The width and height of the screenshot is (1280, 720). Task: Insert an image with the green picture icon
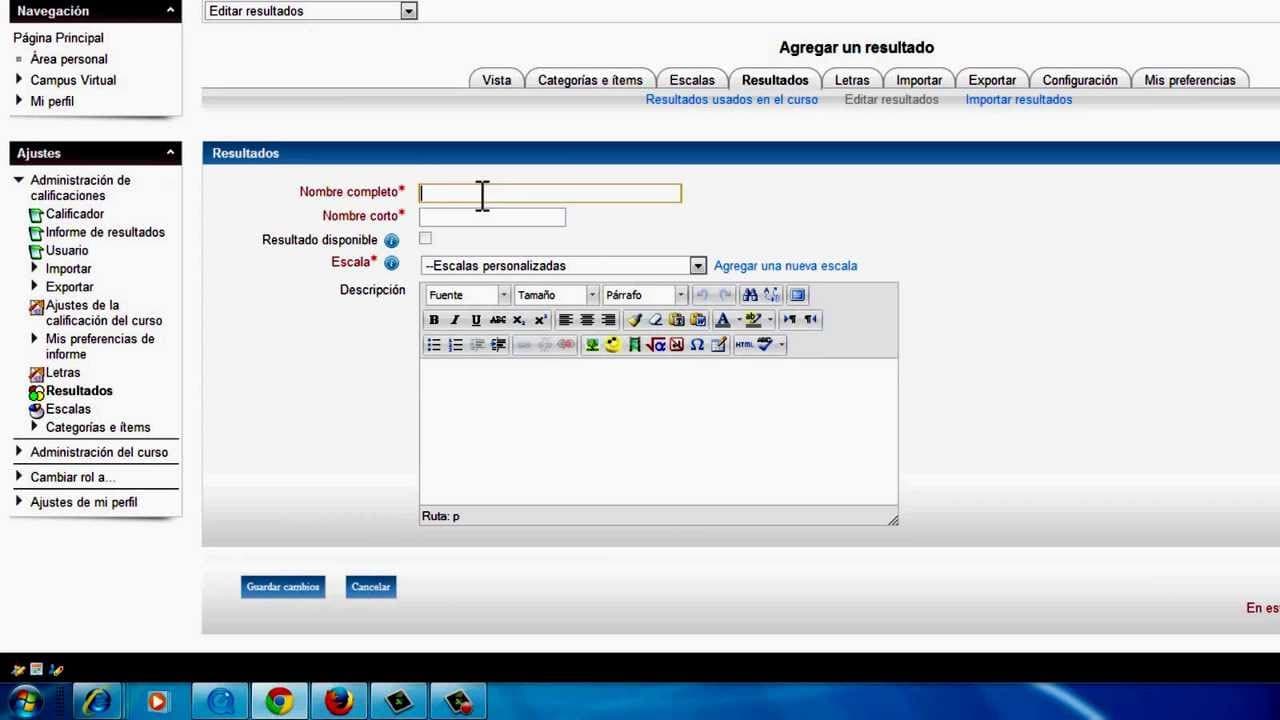(x=592, y=345)
